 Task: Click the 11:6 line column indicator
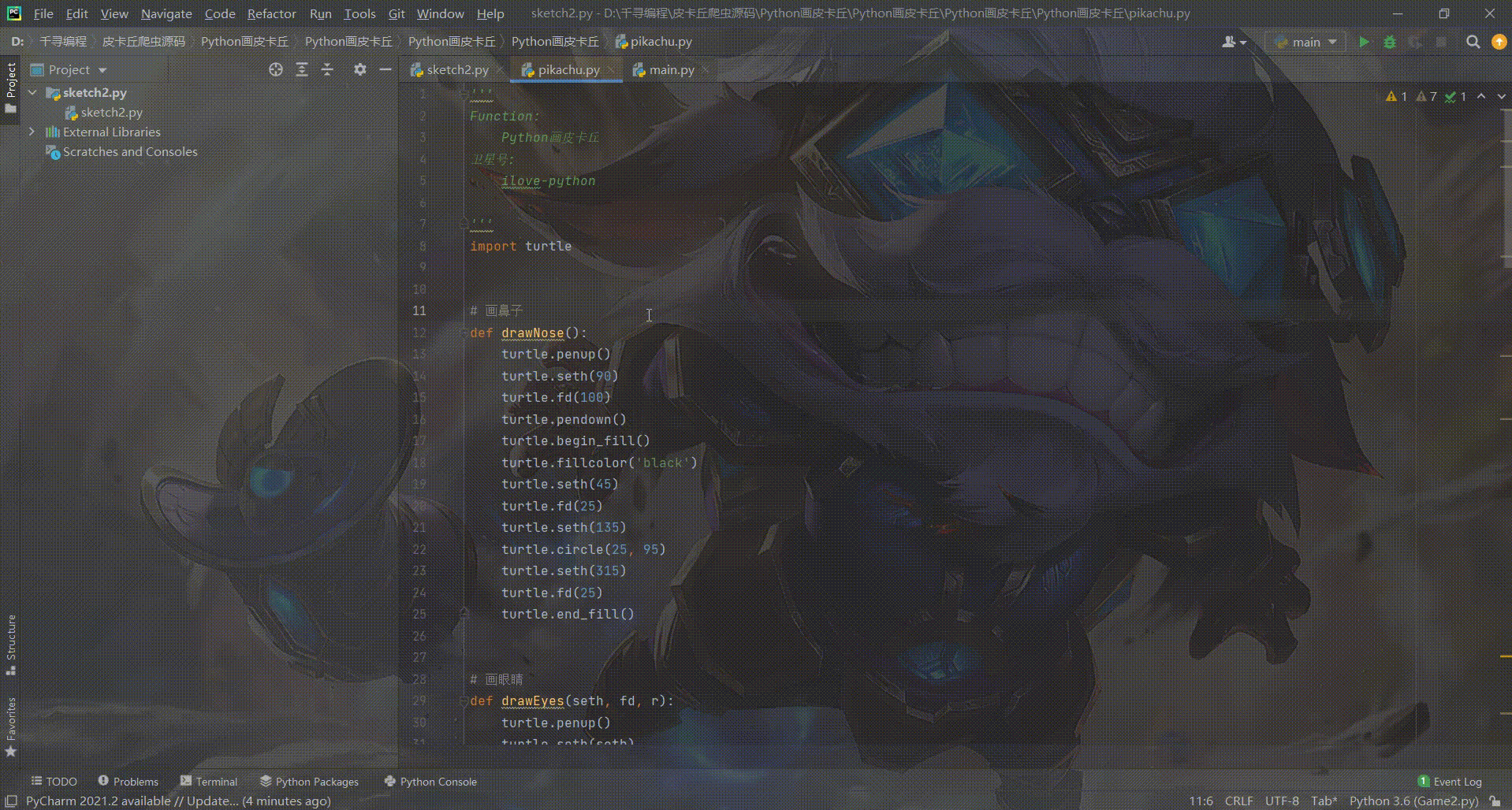(x=1201, y=801)
